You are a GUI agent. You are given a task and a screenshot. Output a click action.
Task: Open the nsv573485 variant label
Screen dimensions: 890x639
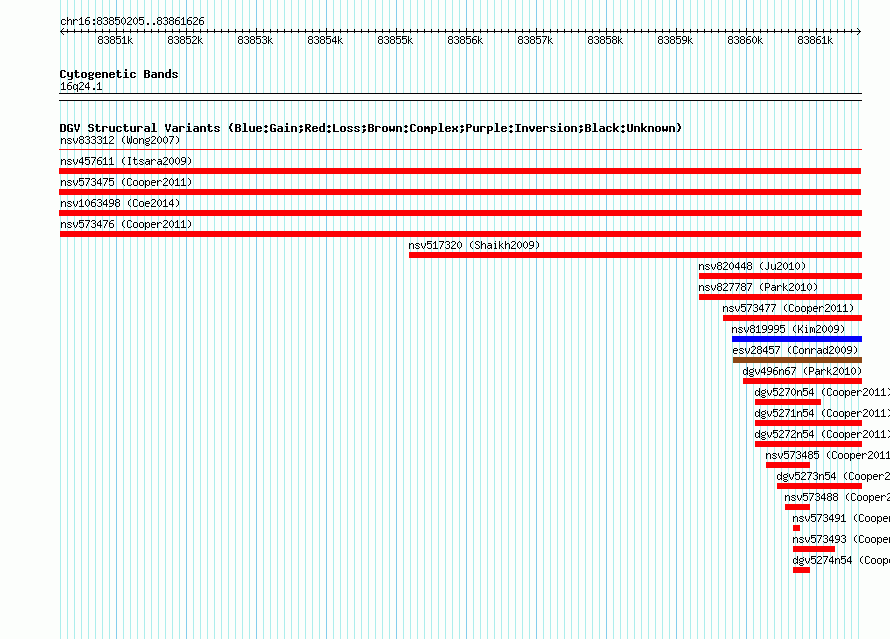click(828, 455)
